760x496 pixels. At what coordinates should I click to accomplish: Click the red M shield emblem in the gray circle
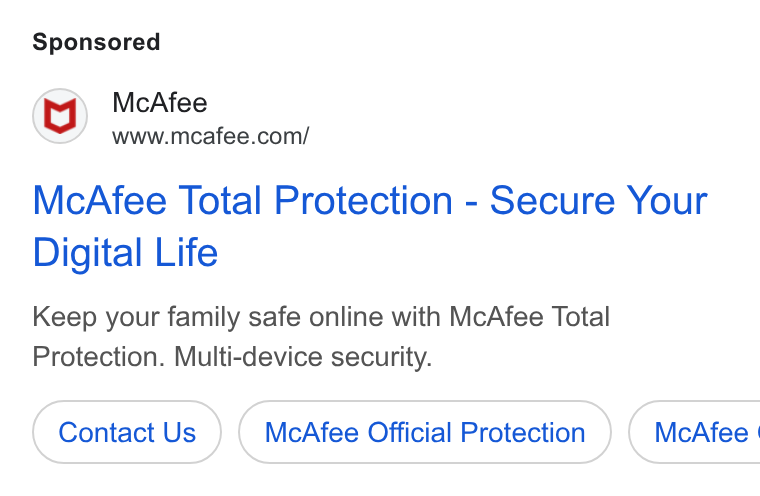60,116
